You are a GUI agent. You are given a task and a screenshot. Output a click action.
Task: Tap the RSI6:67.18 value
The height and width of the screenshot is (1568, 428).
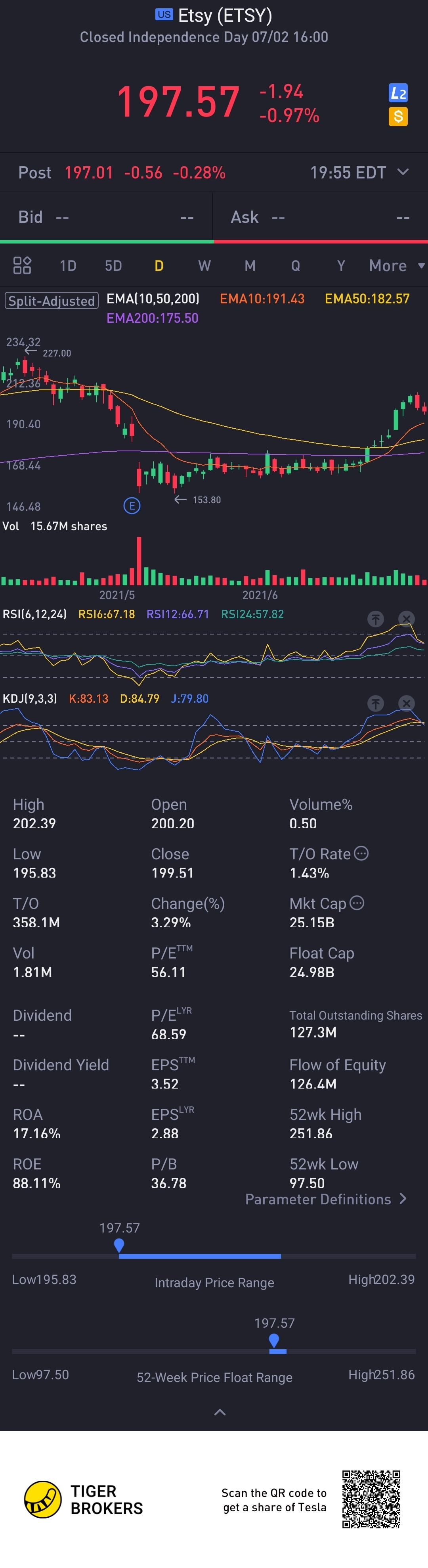pos(106,614)
